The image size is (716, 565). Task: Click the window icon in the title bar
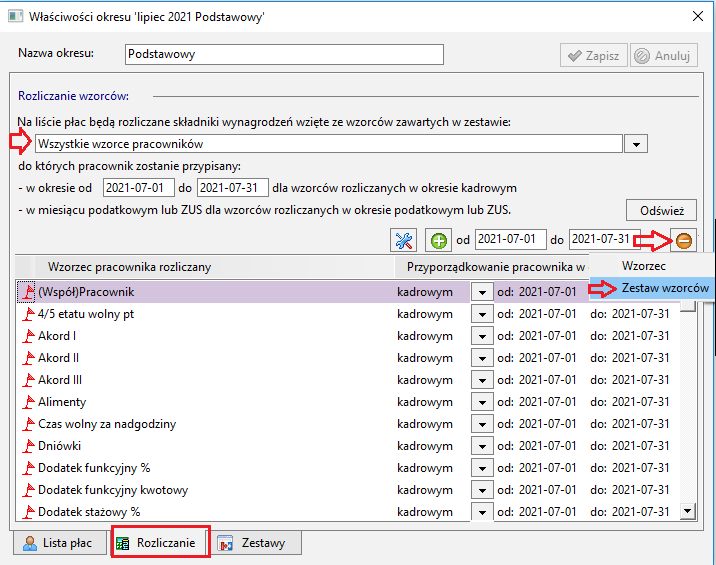click(x=16, y=16)
